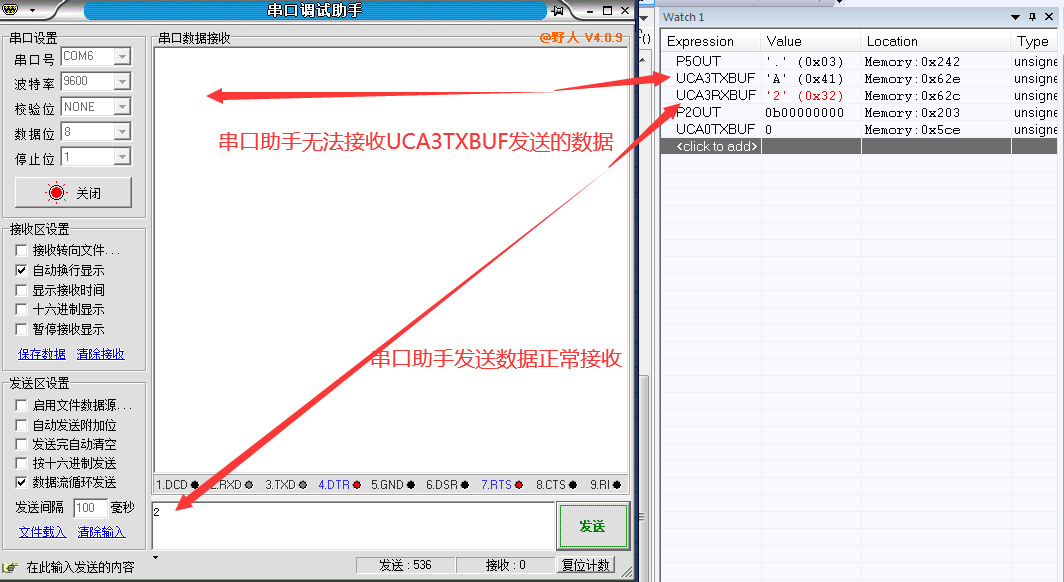Select the UCA0TXBUF watch expression
Screen dimensions: 1064x582
[715, 129]
